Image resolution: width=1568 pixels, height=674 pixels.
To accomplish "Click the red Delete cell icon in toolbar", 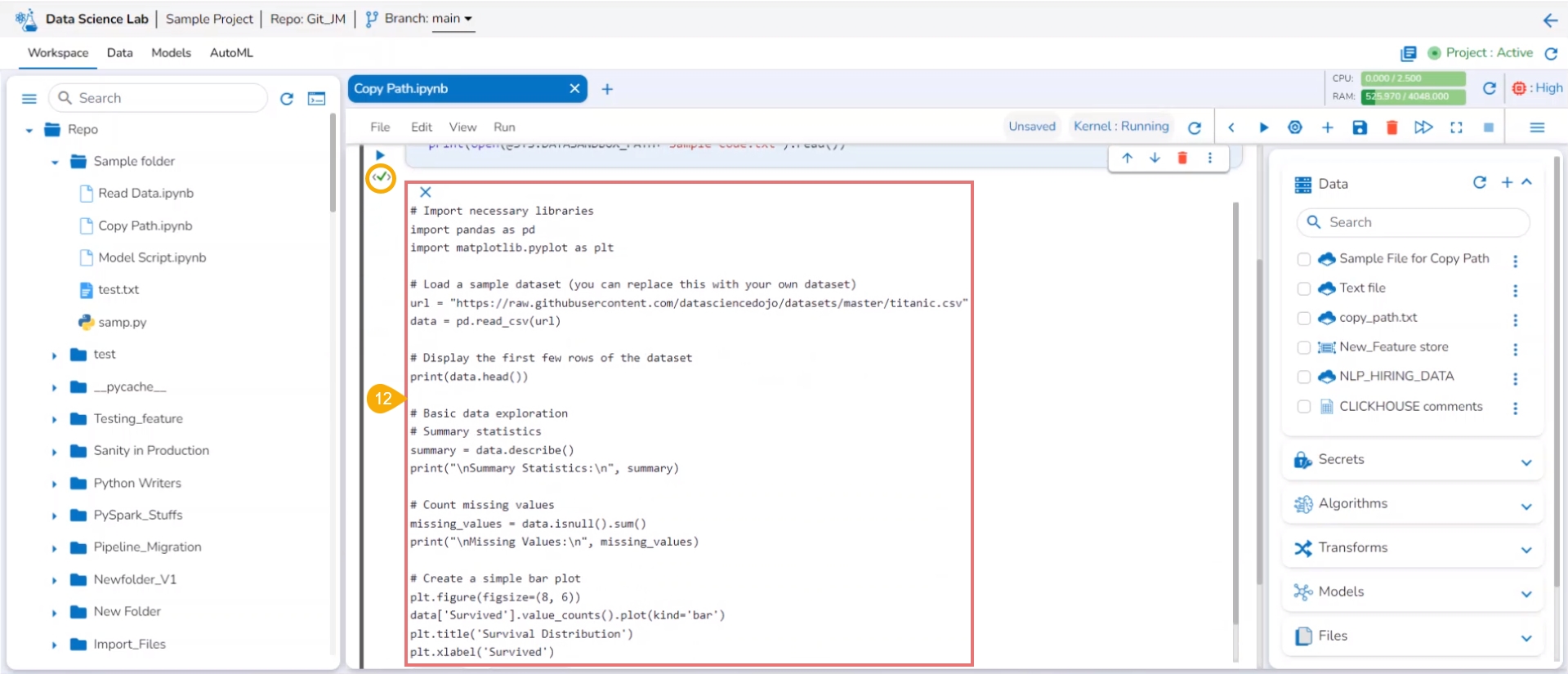I will tap(1392, 127).
